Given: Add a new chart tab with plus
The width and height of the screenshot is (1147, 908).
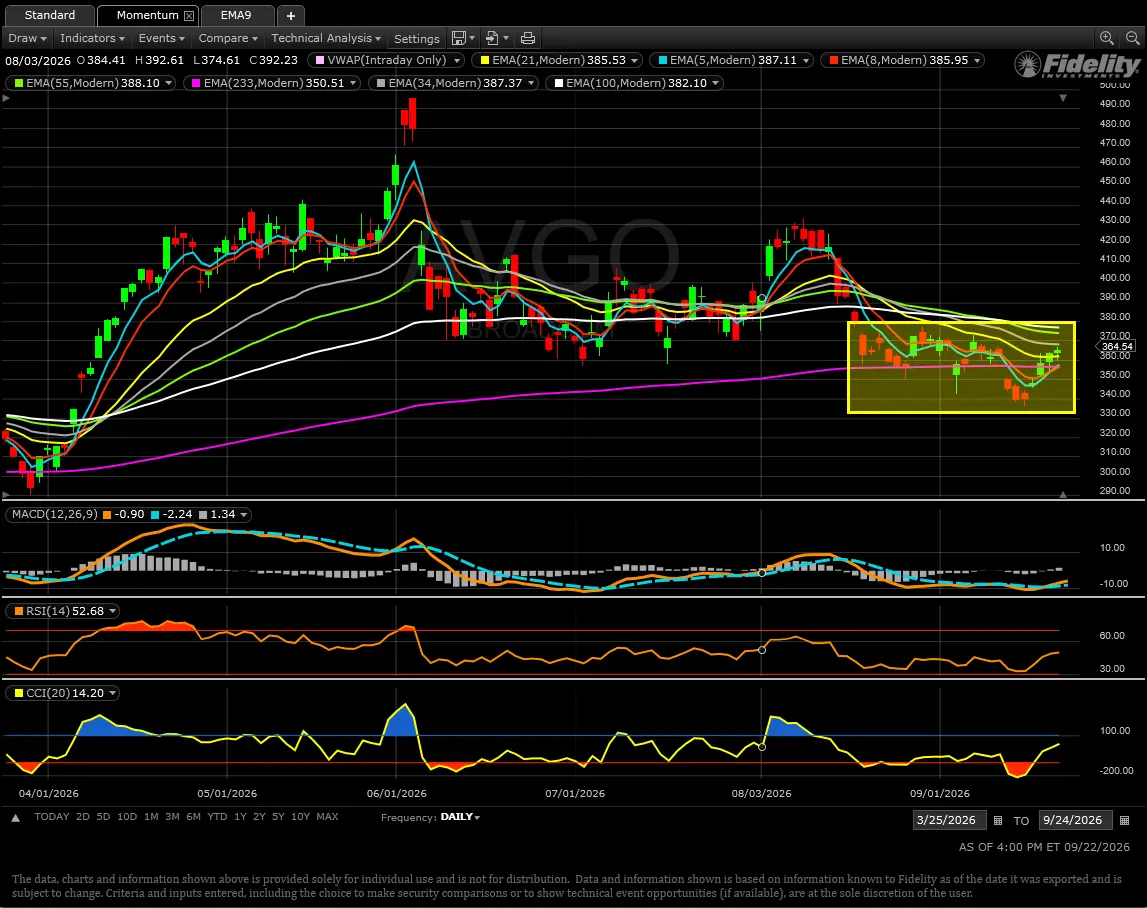Looking at the screenshot, I should click(x=290, y=15).
